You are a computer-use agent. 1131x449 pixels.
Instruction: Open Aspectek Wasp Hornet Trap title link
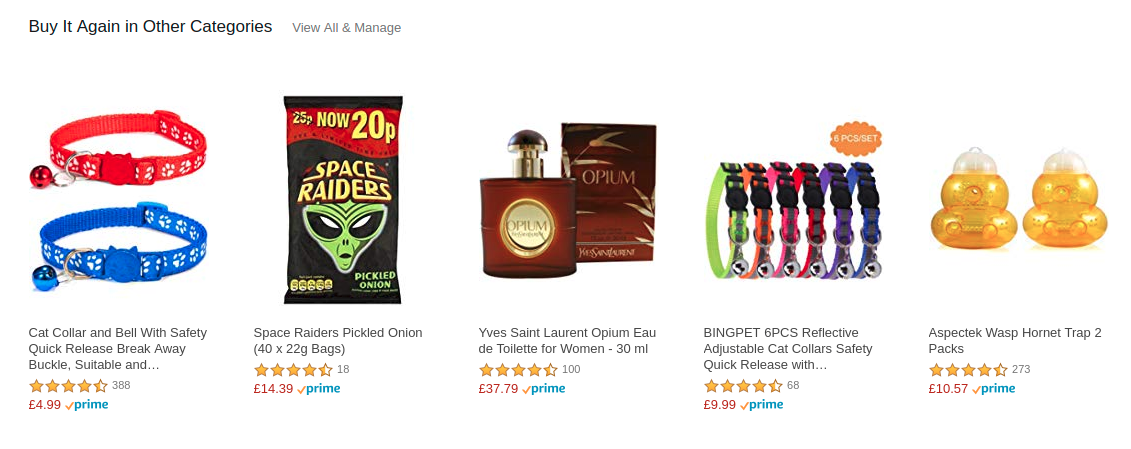pyautogui.click(x=1015, y=341)
